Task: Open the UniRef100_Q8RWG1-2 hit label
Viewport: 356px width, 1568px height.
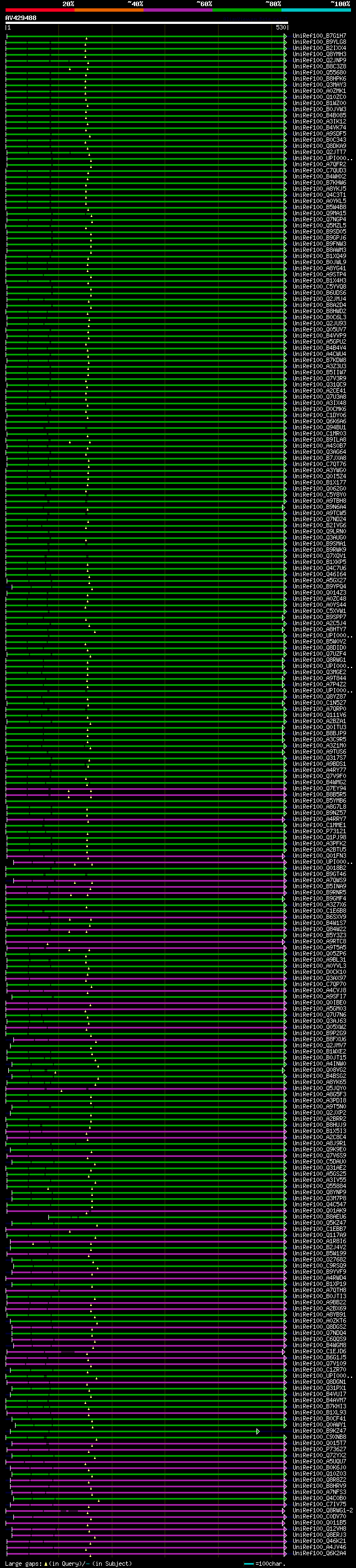Action: (323, 1510)
